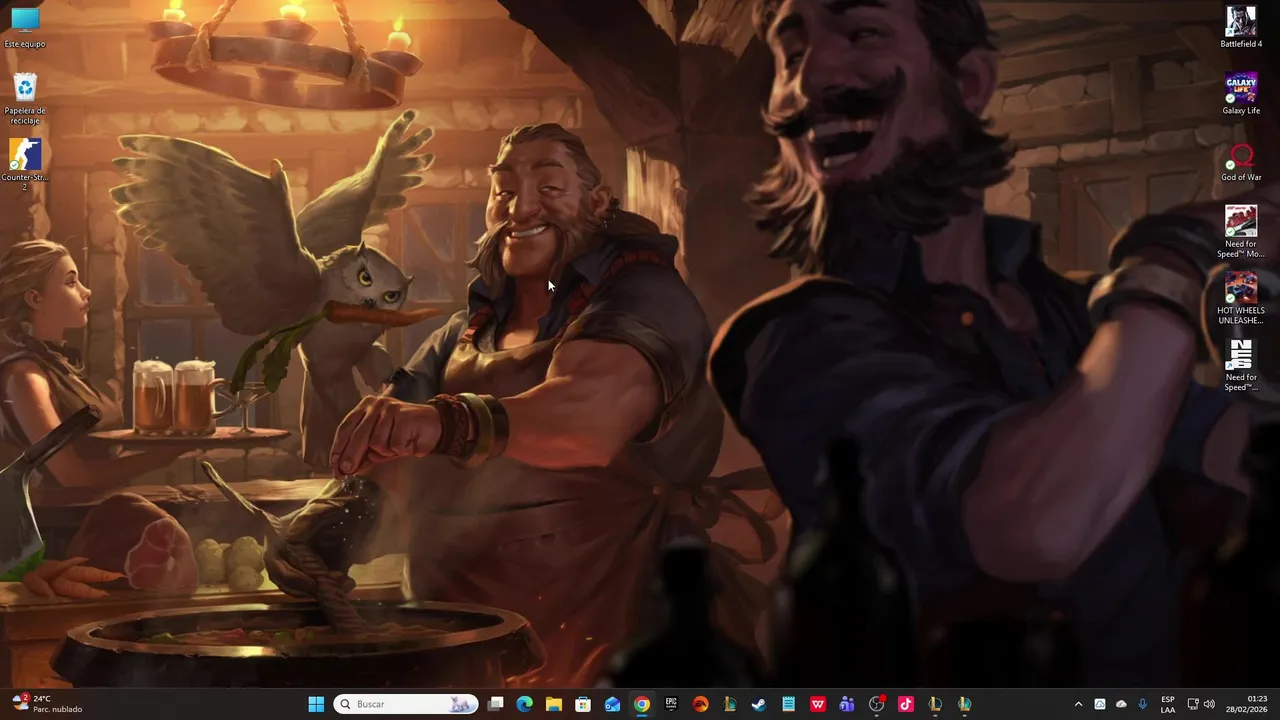Switch to Google Chrome in taskbar
Viewport: 1280px width, 720px height.
(641, 704)
